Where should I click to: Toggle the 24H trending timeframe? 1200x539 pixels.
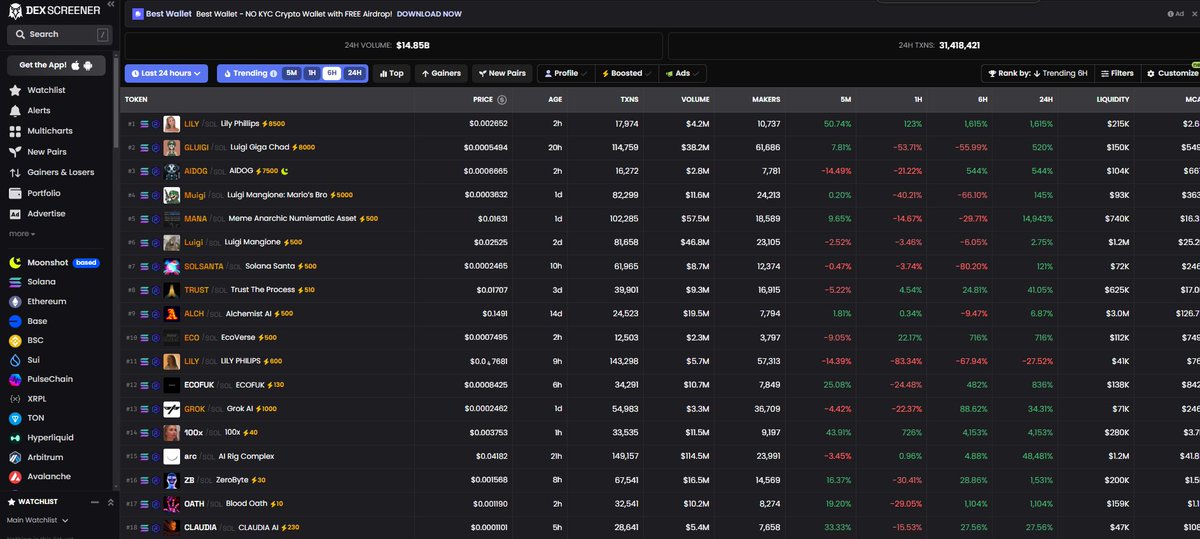point(354,73)
